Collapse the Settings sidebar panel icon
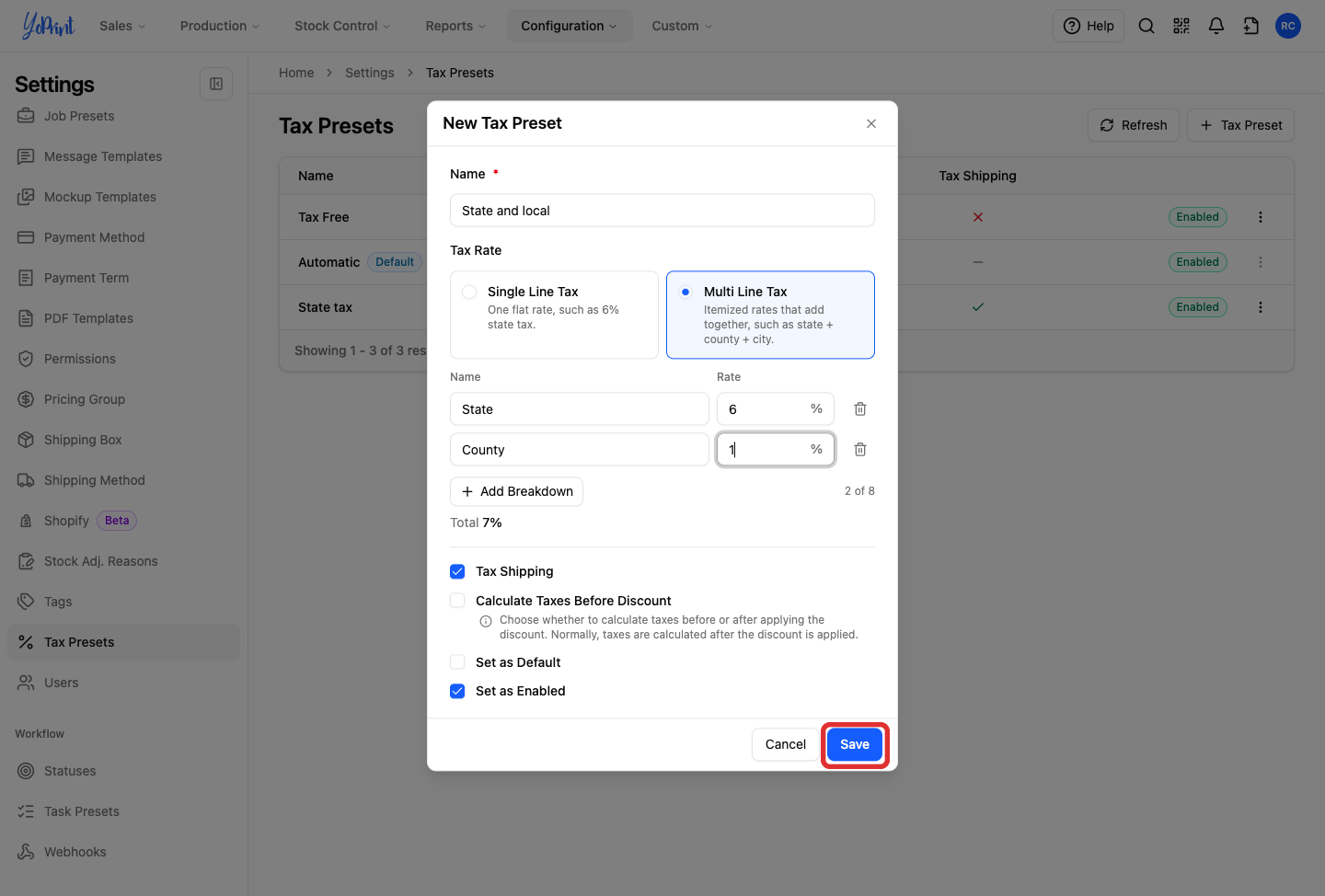The width and height of the screenshot is (1325, 896). pyautogui.click(x=216, y=84)
